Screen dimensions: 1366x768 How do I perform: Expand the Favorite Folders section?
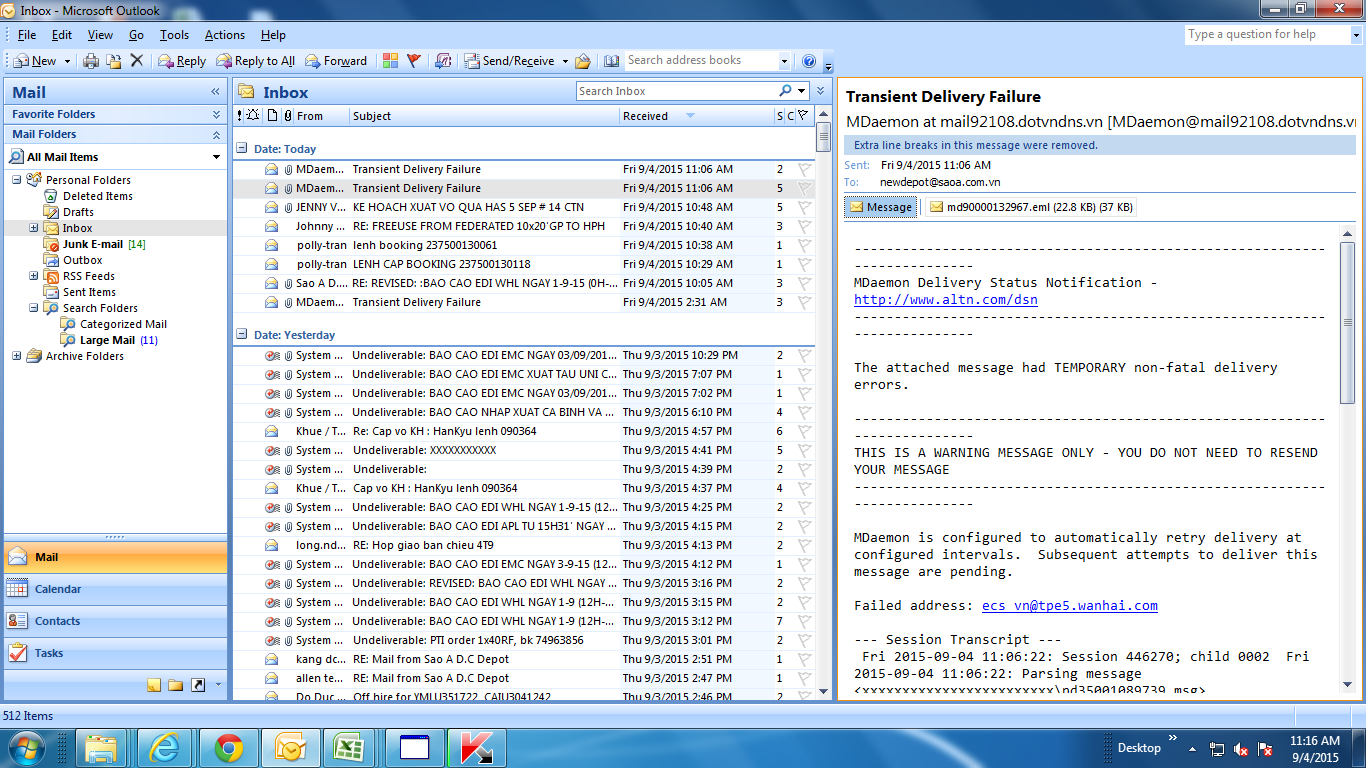(x=217, y=114)
